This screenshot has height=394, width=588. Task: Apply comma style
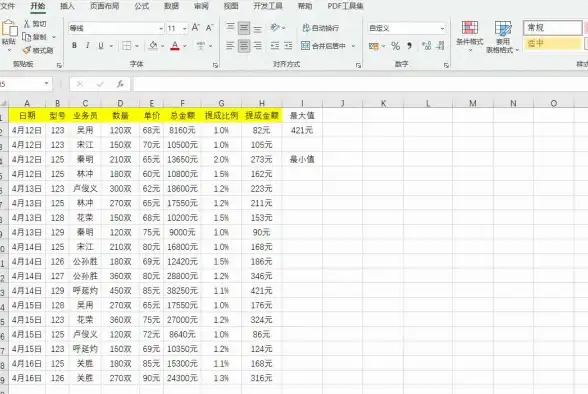click(x=410, y=46)
